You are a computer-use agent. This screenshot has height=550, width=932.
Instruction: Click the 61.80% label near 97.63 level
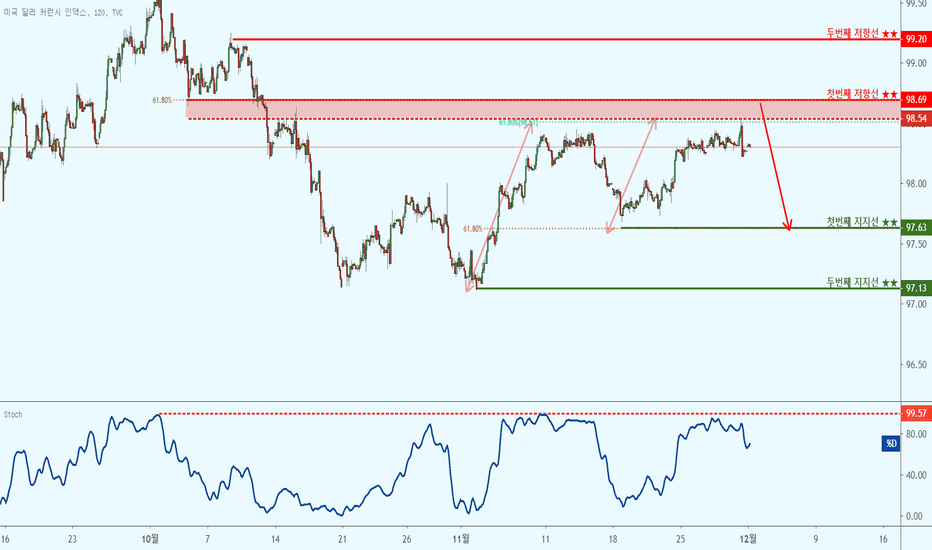[473, 228]
